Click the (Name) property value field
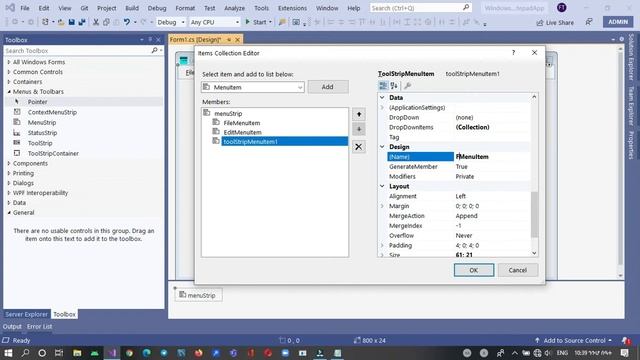Image resolution: width=640 pixels, height=360 pixels. coord(492,157)
